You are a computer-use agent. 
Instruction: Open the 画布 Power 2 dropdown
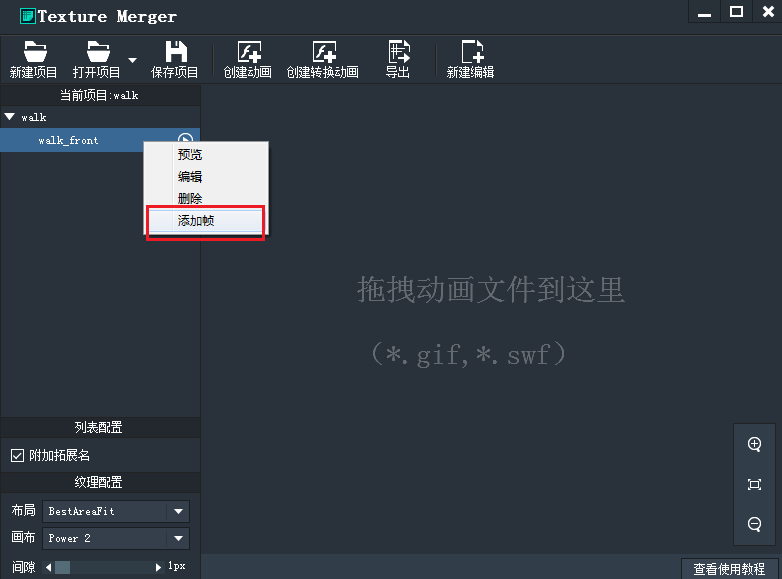click(116, 538)
